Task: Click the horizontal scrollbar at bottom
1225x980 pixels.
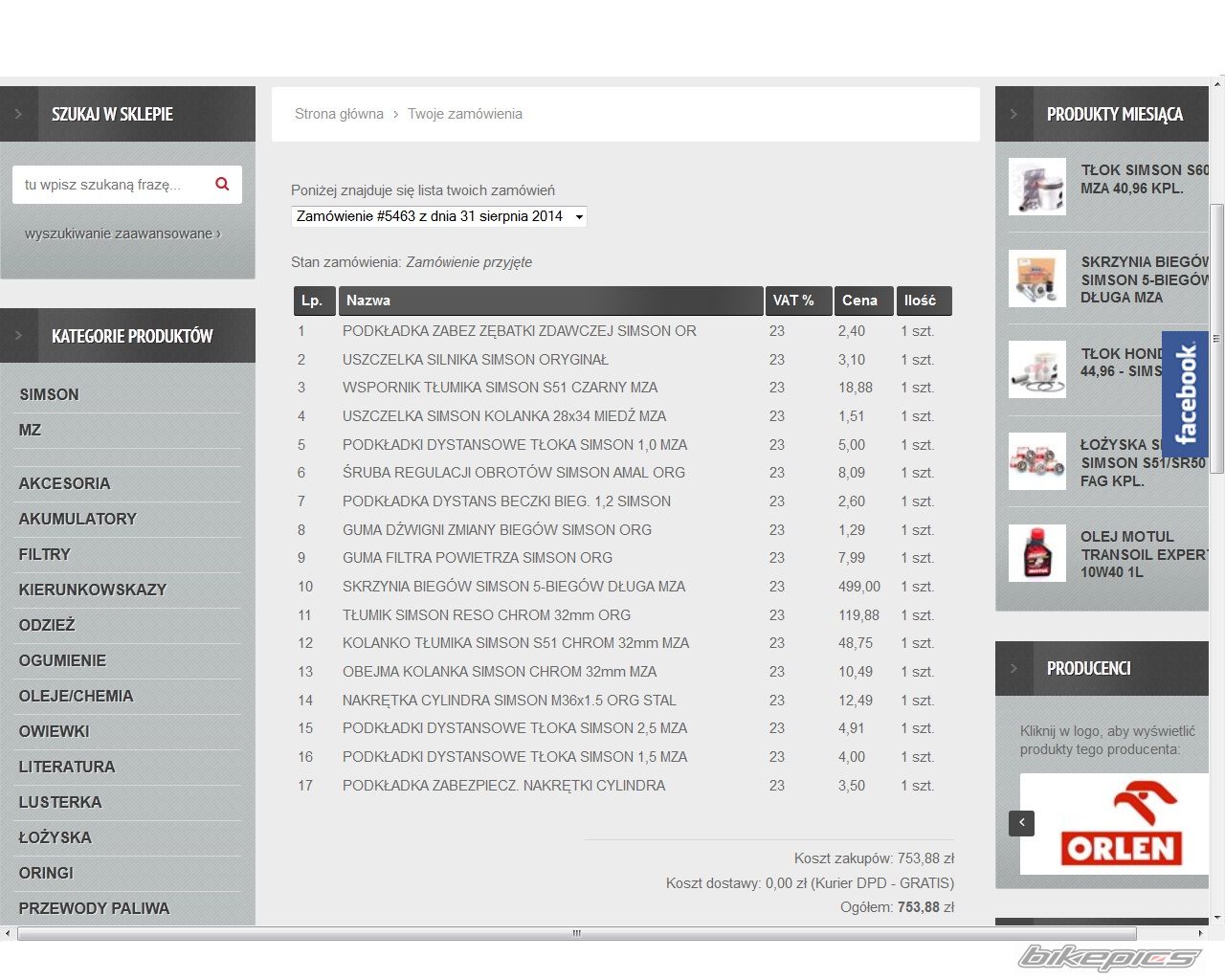Action: (576, 933)
